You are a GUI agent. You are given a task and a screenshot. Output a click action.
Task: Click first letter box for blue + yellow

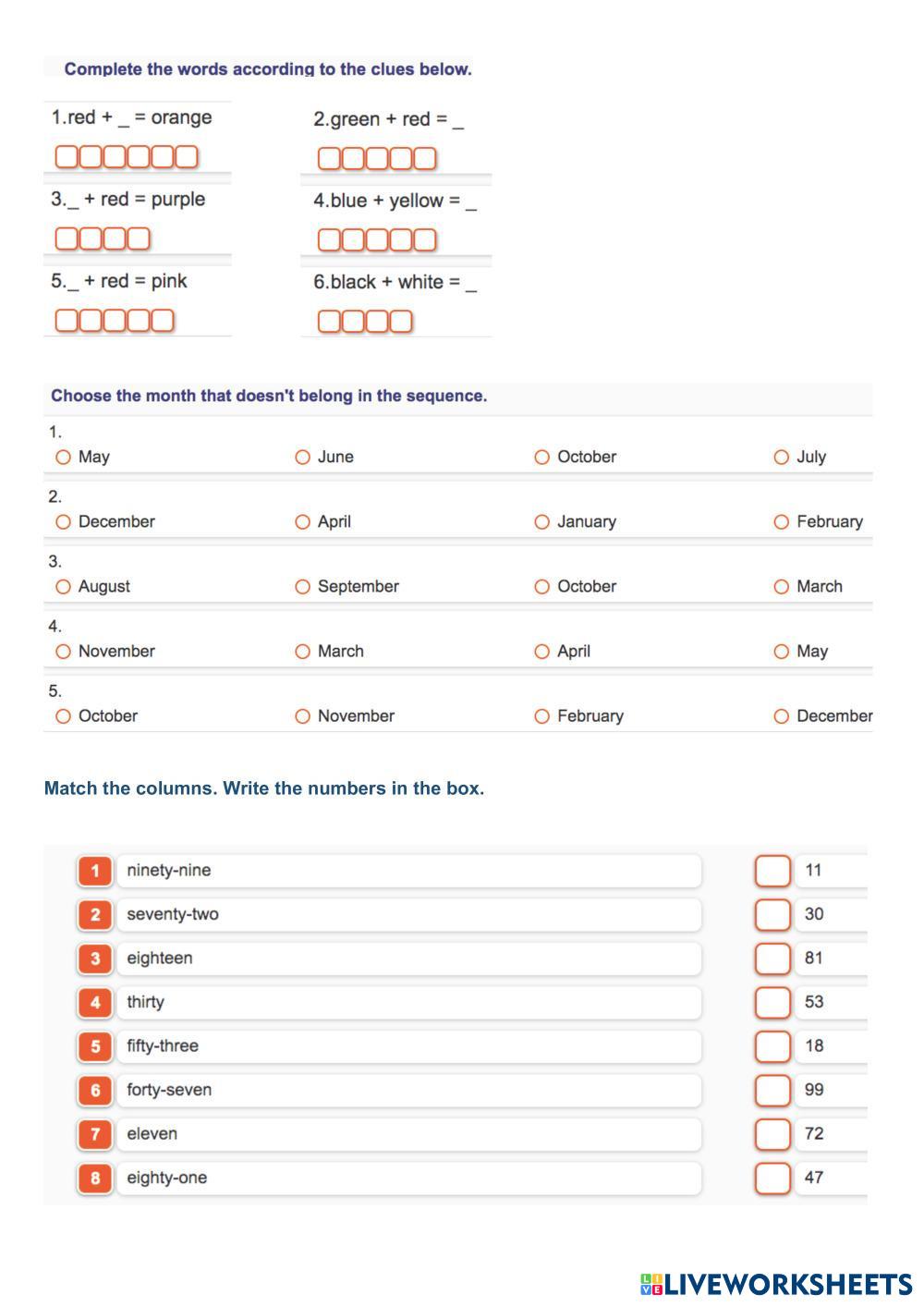click(329, 240)
